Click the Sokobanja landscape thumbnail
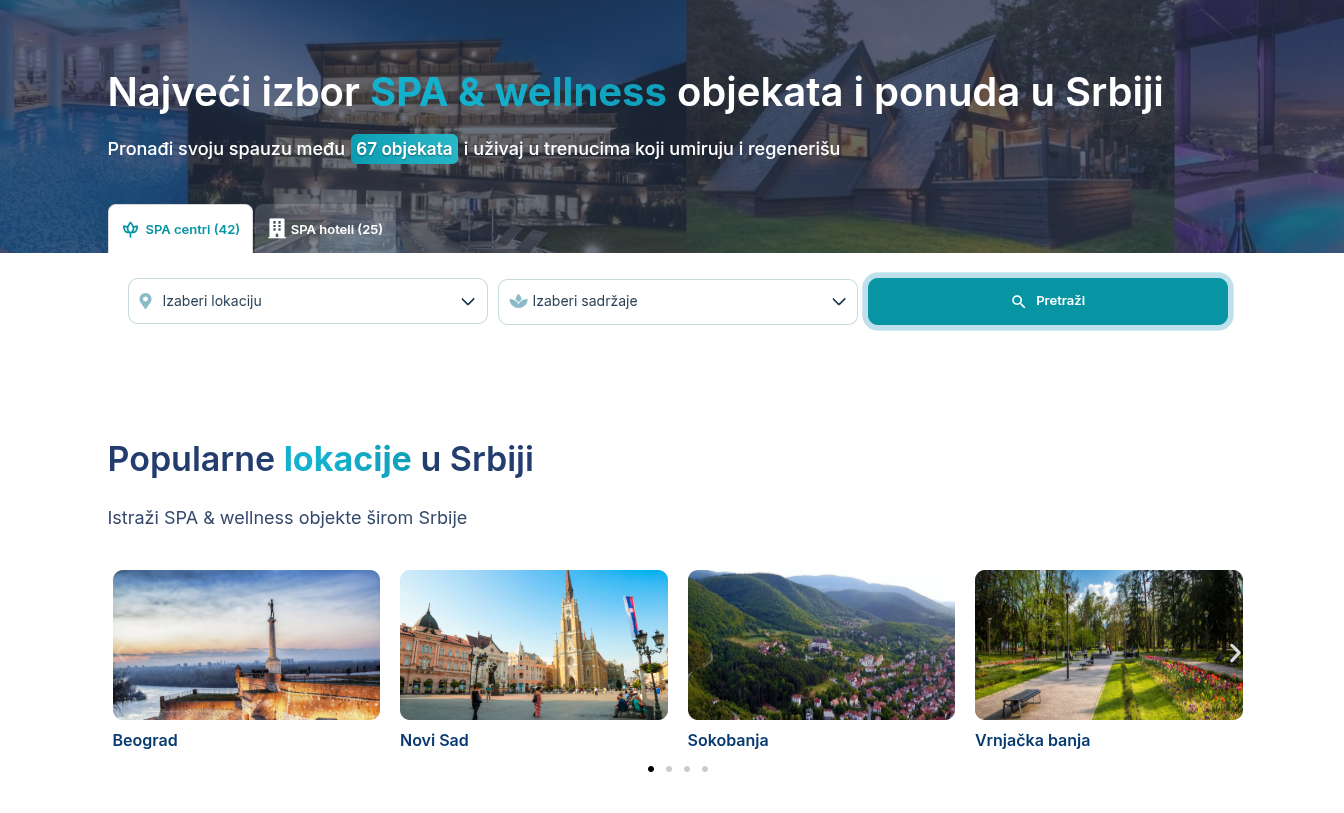 (821, 645)
